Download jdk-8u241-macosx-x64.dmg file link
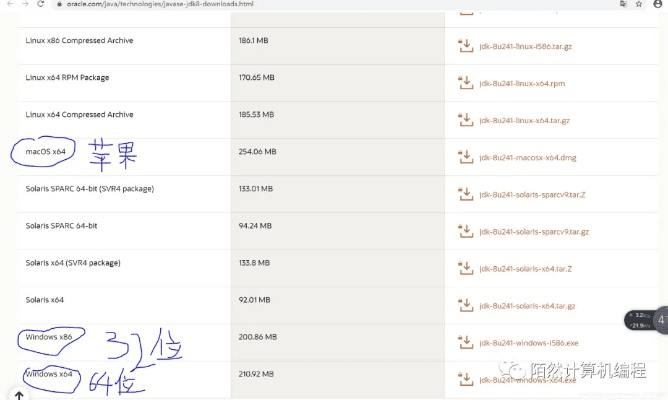668x400 pixels. point(526,158)
